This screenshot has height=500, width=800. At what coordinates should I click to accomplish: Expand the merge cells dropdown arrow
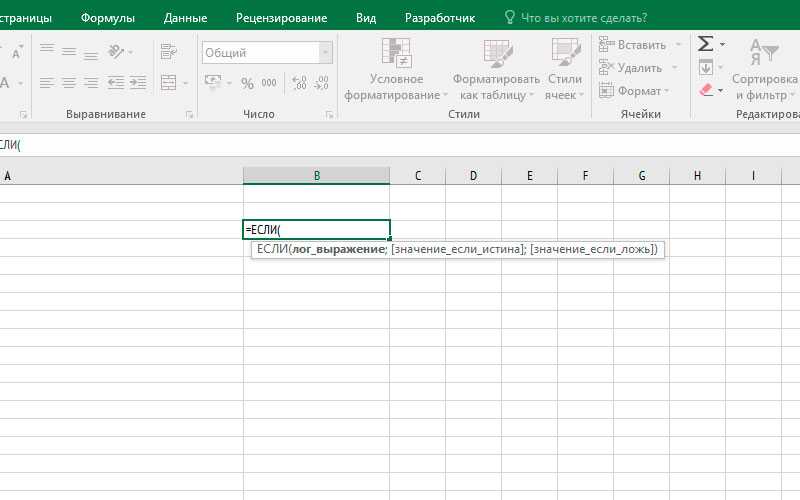185,83
